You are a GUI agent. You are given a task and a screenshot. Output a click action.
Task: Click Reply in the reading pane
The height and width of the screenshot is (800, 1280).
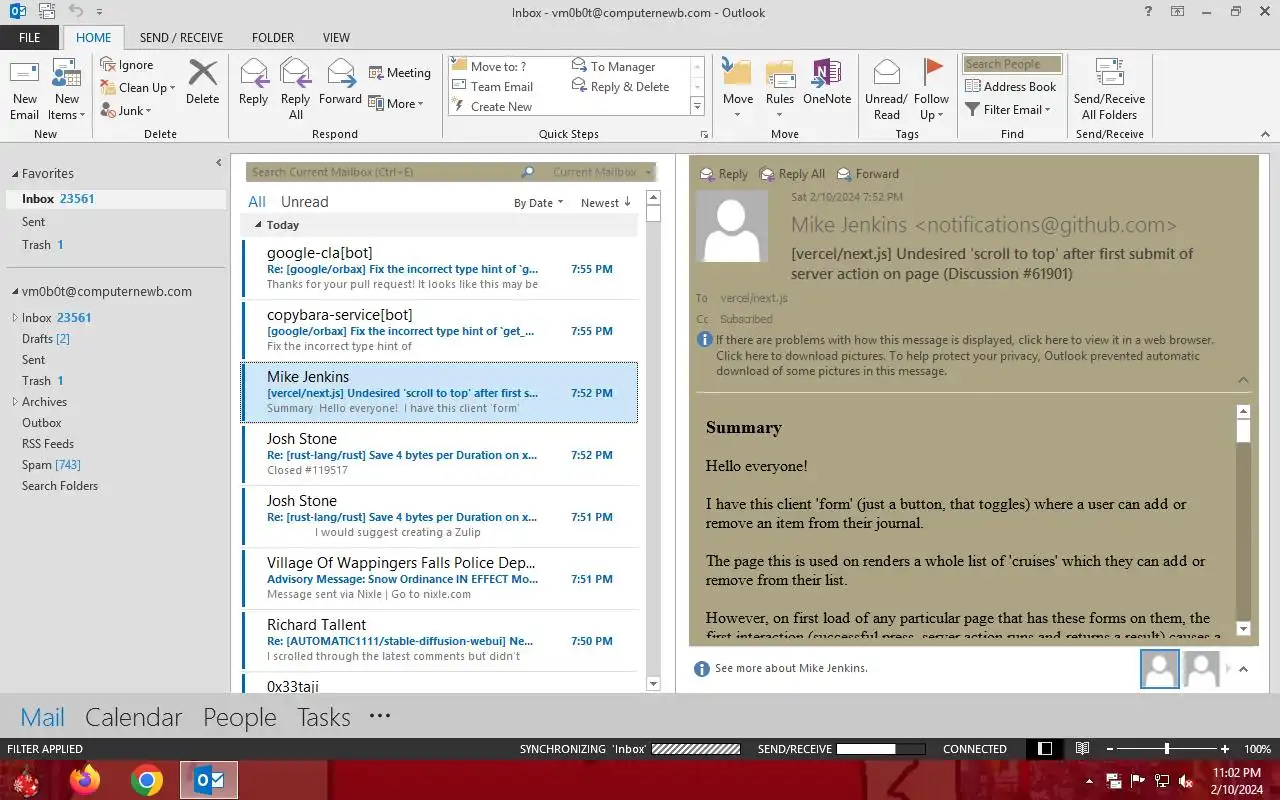724,174
